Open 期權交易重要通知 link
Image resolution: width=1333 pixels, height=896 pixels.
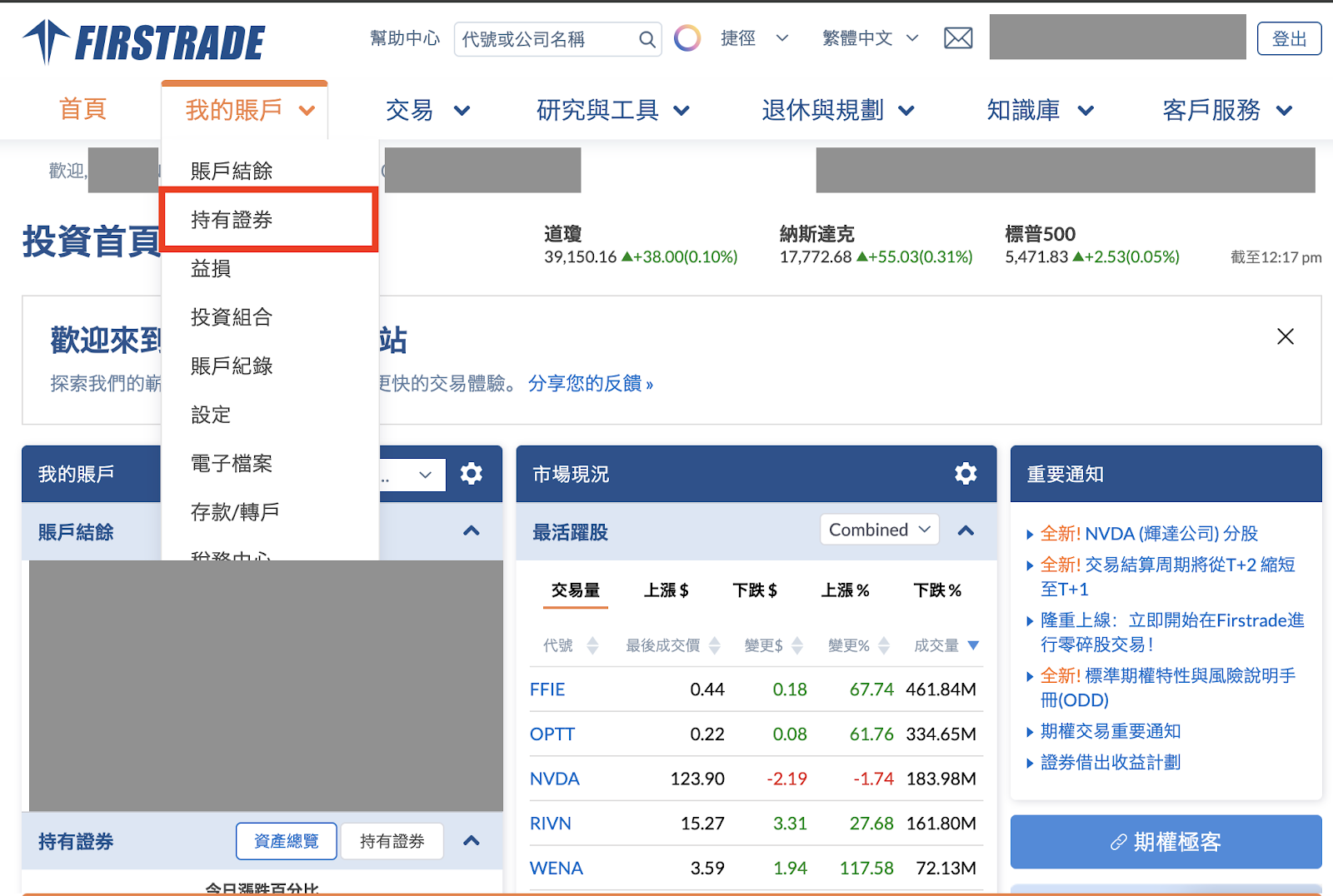click(x=1111, y=731)
